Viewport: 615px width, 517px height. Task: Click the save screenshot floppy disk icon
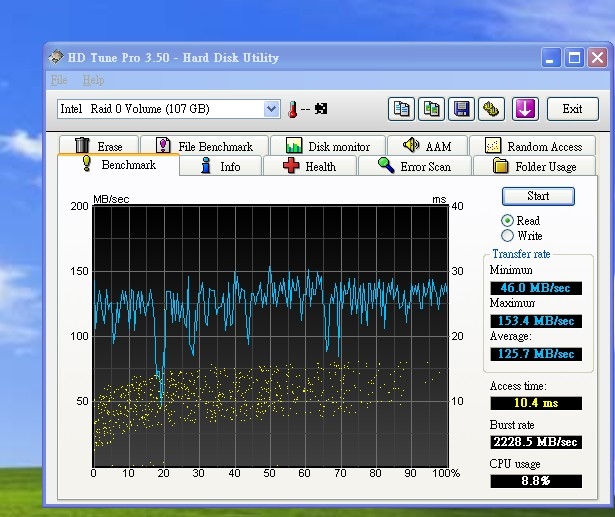pos(461,108)
